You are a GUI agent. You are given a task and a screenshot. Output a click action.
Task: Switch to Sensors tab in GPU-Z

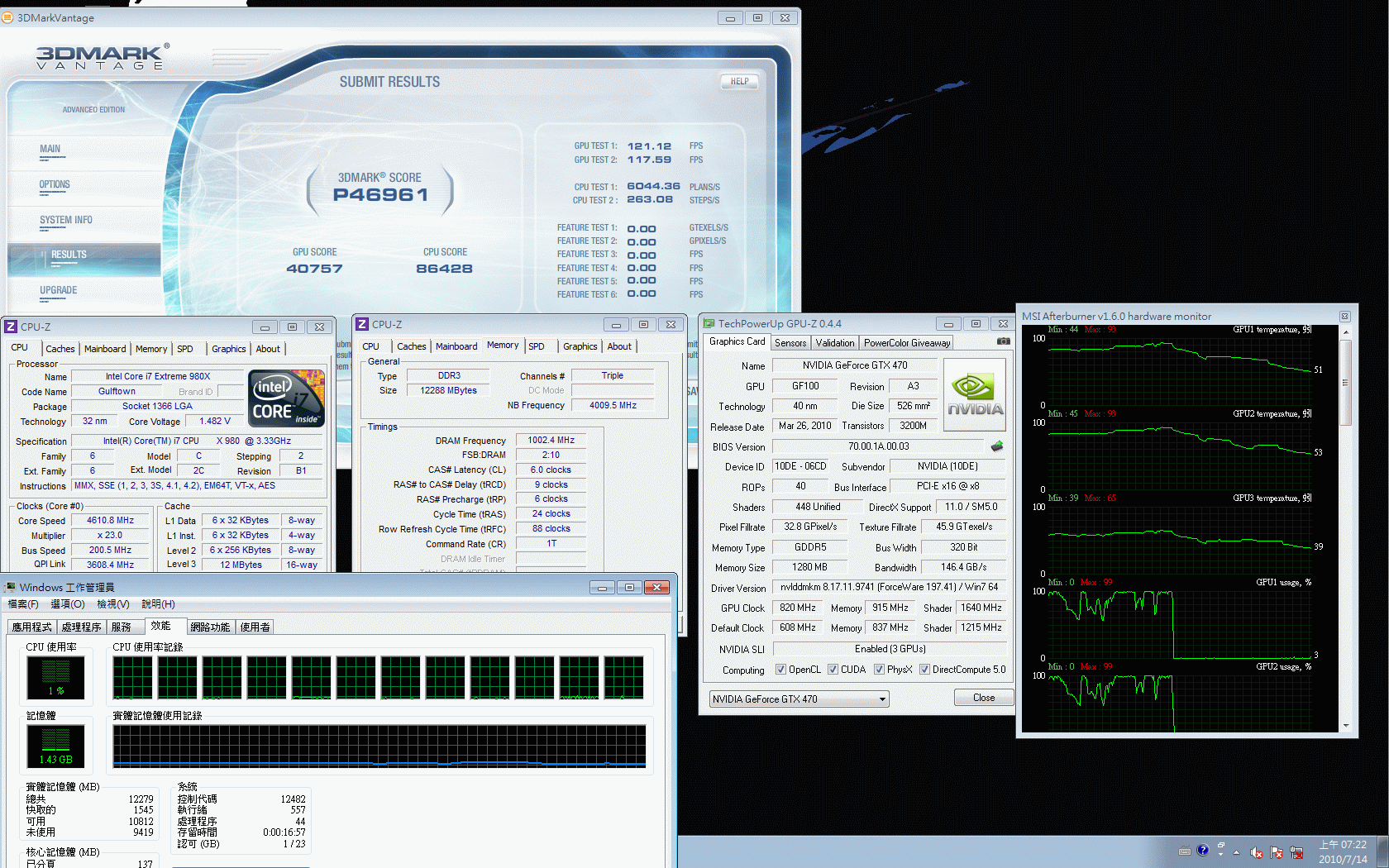coord(790,343)
